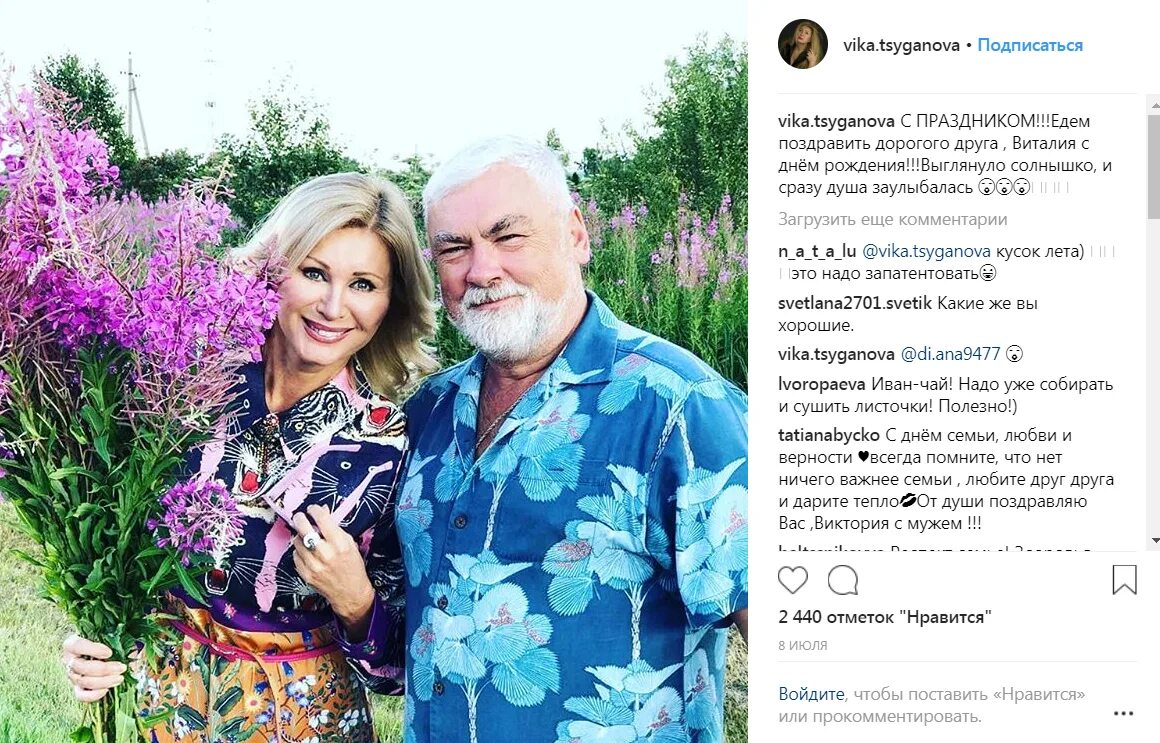Image resolution: width=1160 pixels, height=743 pixels.
Task: Open svetlana2701.svetik commenter profile
Action: click(855, 303)
